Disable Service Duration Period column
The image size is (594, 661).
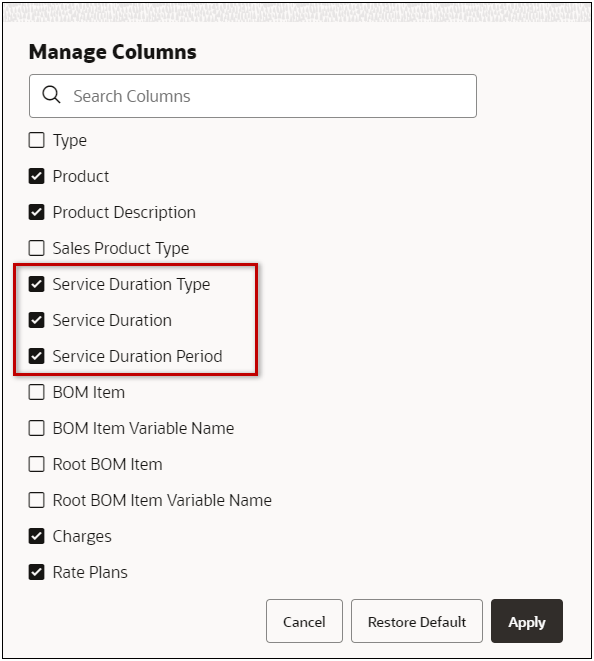click(37, 356)
